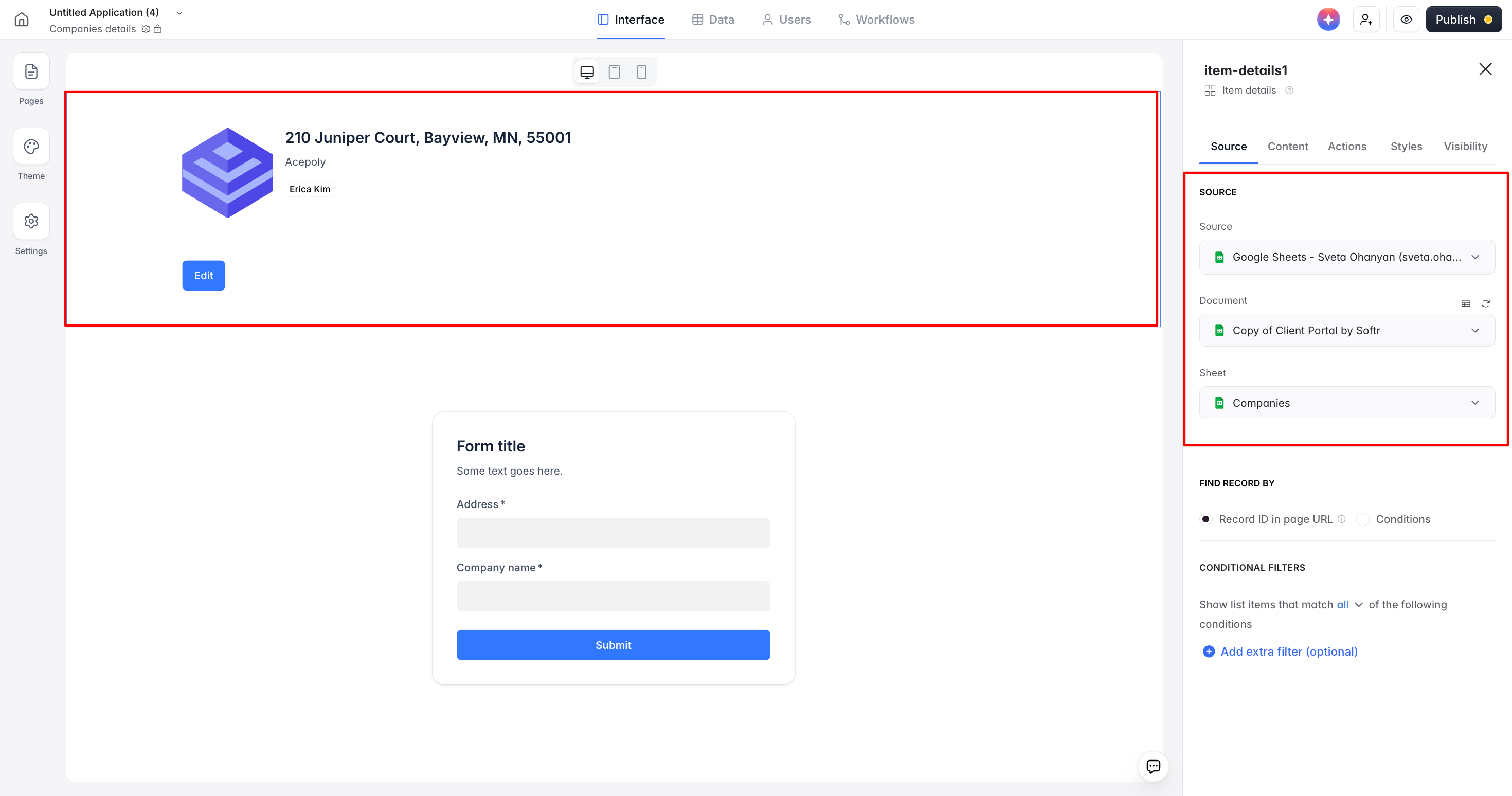Screen dimensions: 1512x796
Task: Expand the match 'all' conditions dropdown
Action: (1349, 605)
